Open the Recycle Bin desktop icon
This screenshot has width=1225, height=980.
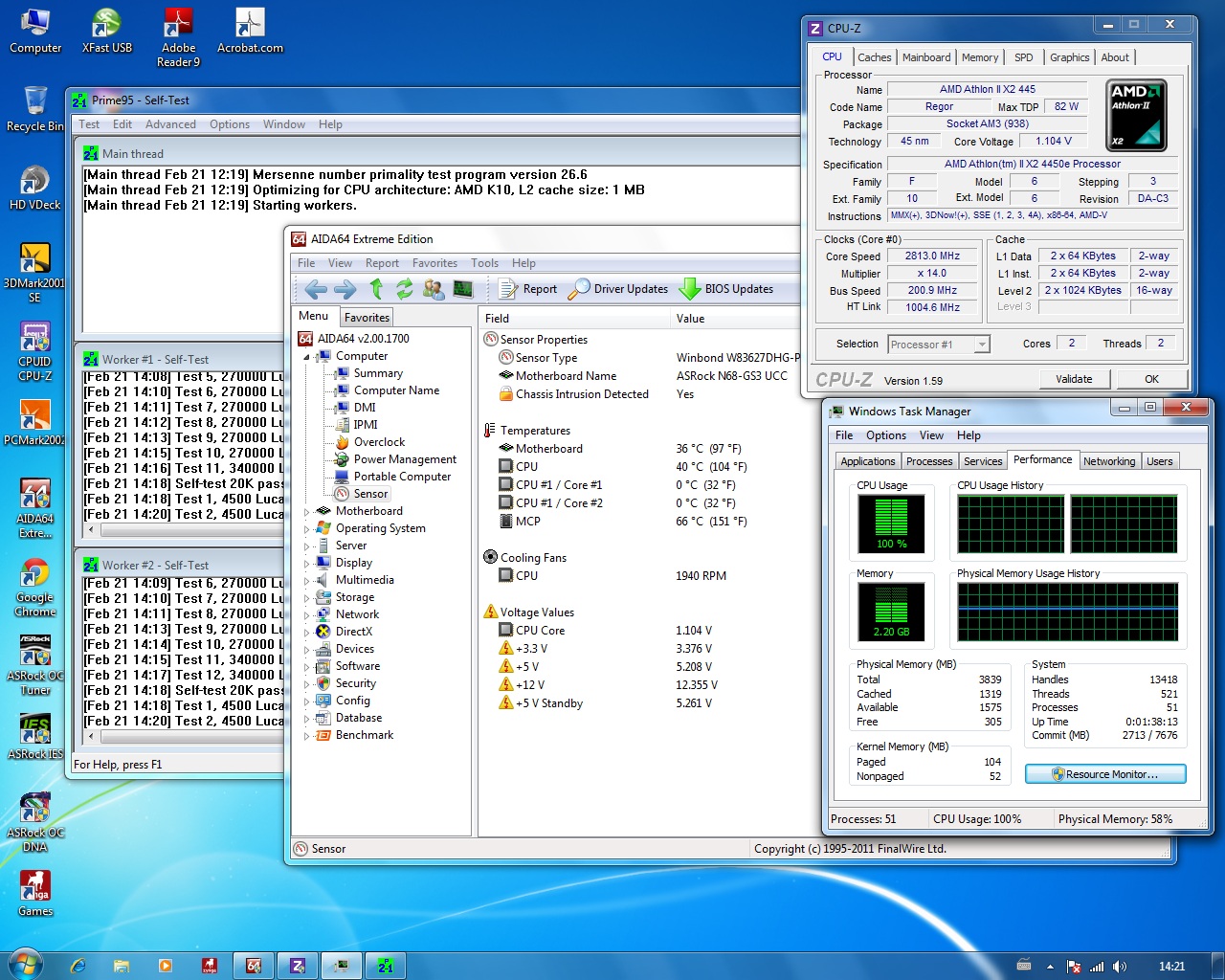pos(35,109)
